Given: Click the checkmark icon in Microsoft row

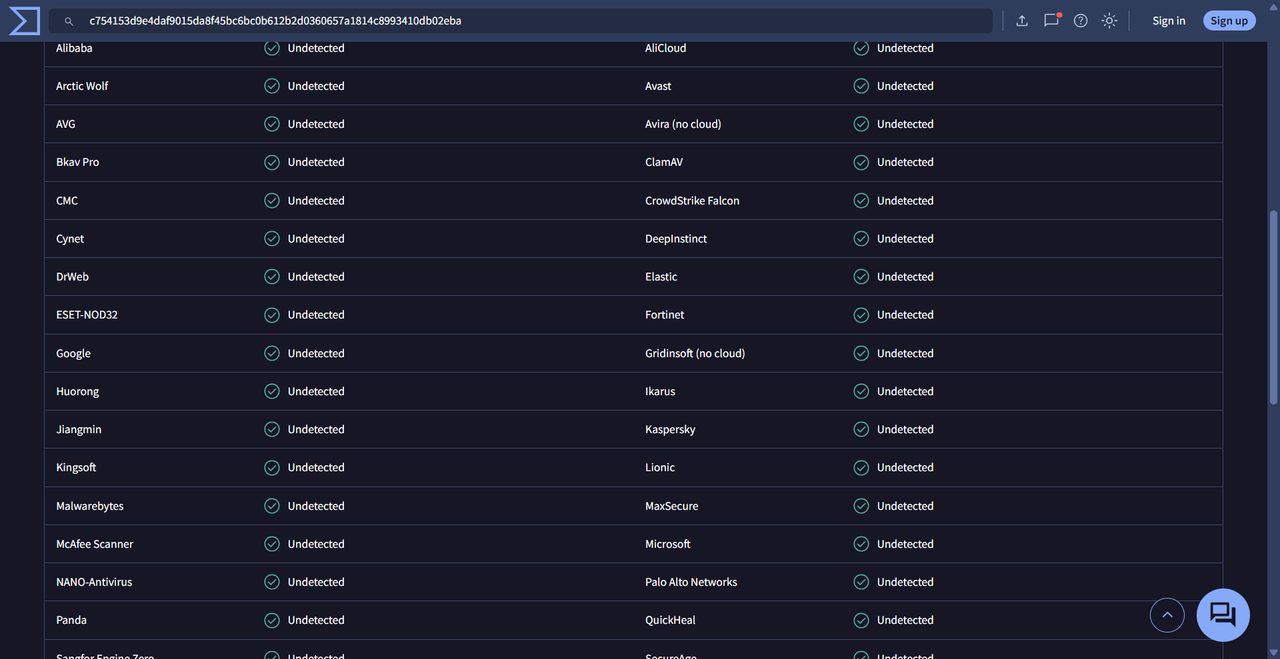Looking at the screenshot, I should coord(861,544).
